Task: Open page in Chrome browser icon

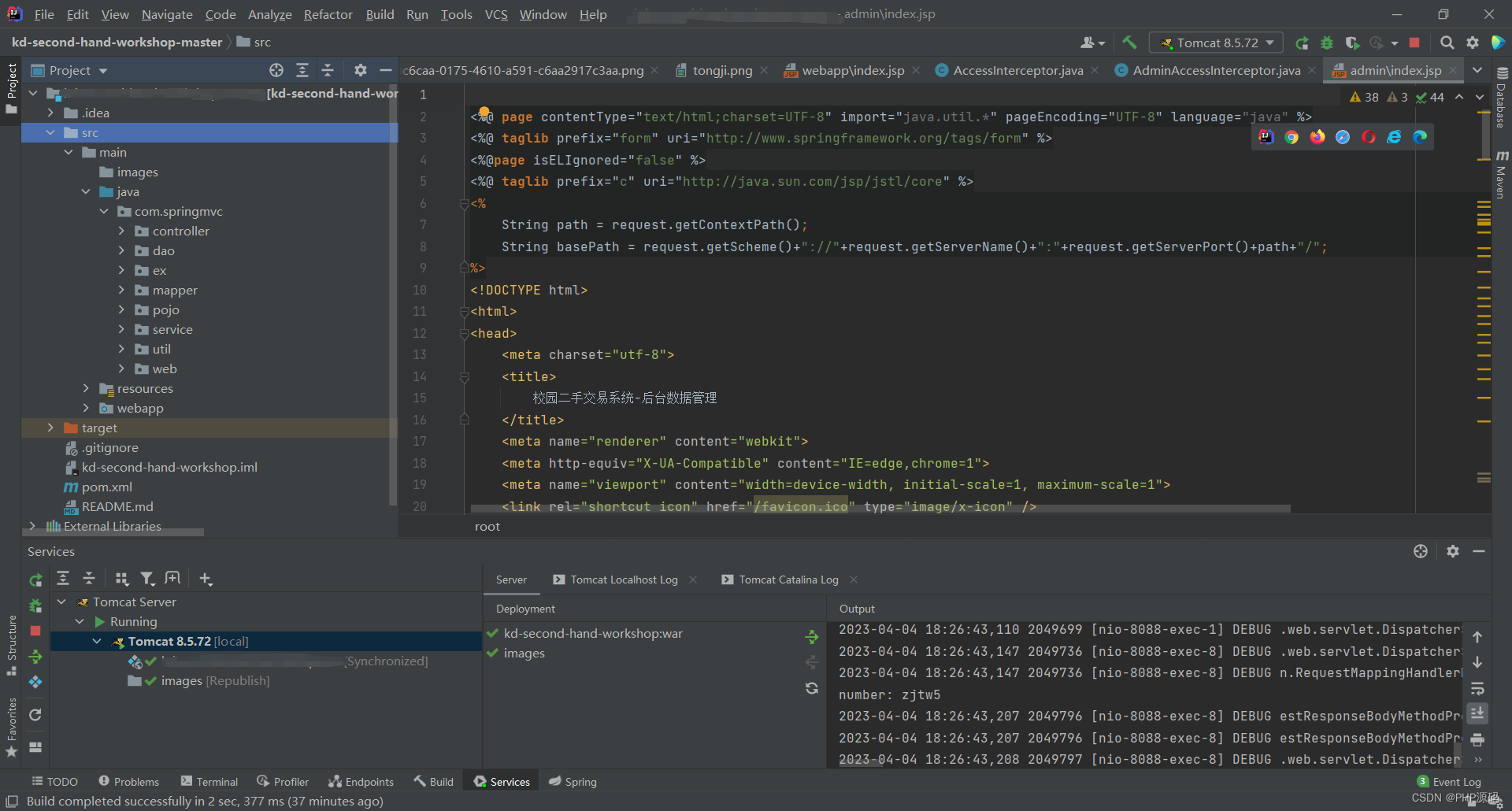Action: [1291, 137]
